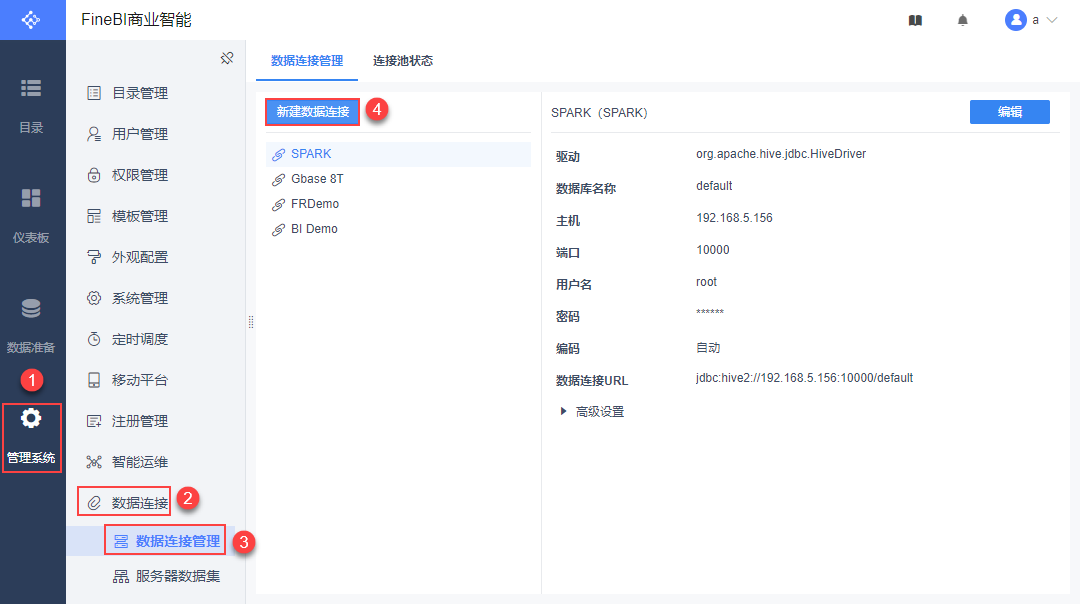Image resolution: width=1080 pixels, height=604 pixels.
Task: Click the 数据连接 paperclip icon
Action: pos(94,503)
